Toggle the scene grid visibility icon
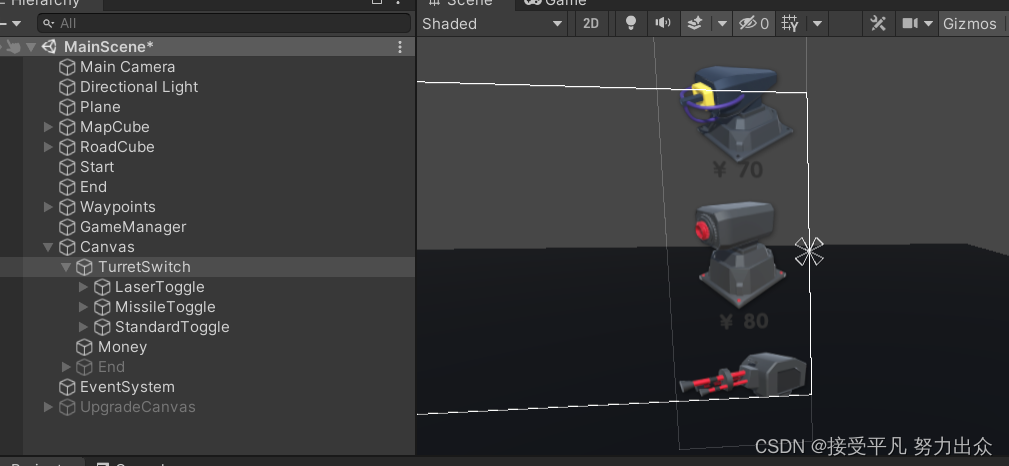The height and width of the screenshot is (466, 1009). (x=791, y=24)
